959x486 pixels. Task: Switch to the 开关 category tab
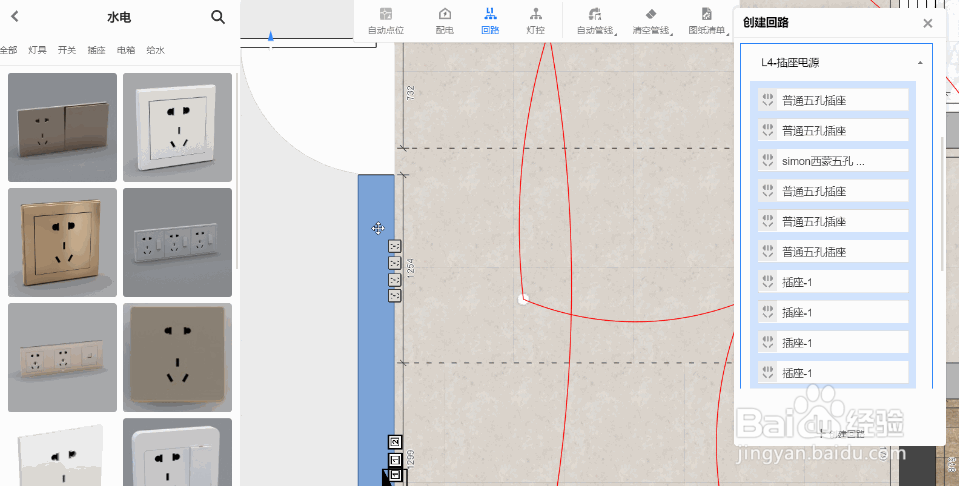coord(67,50)
